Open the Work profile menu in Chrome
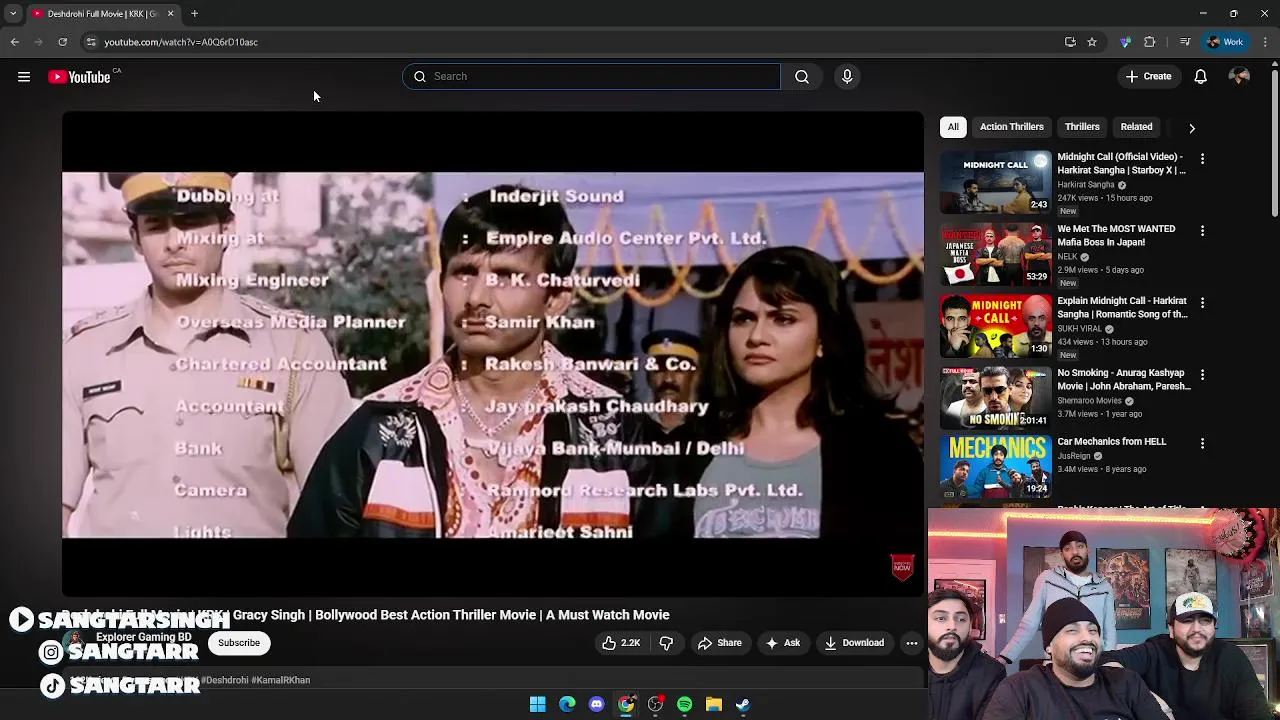 click(1225, 42)
